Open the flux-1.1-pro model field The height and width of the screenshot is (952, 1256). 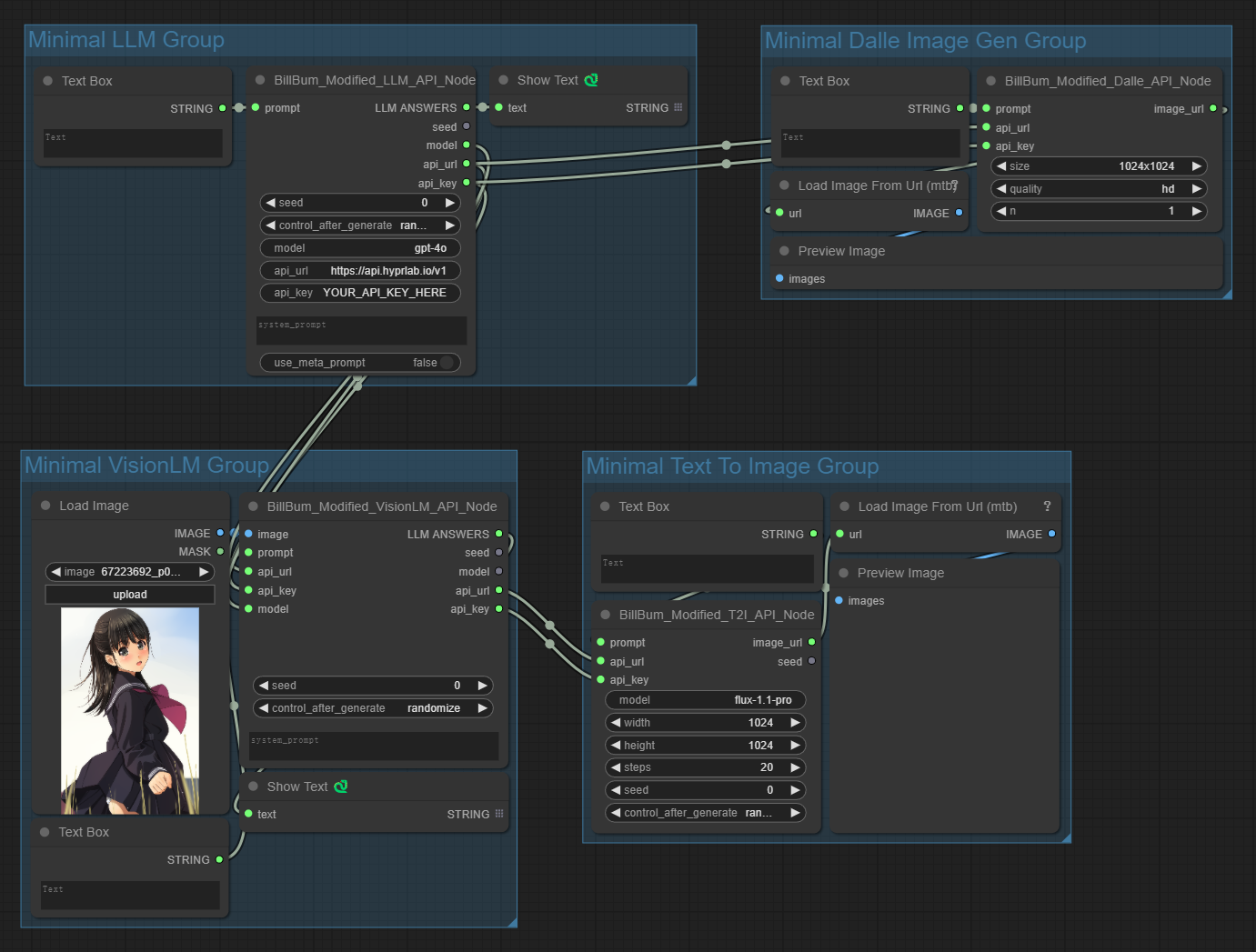(705, 700)
